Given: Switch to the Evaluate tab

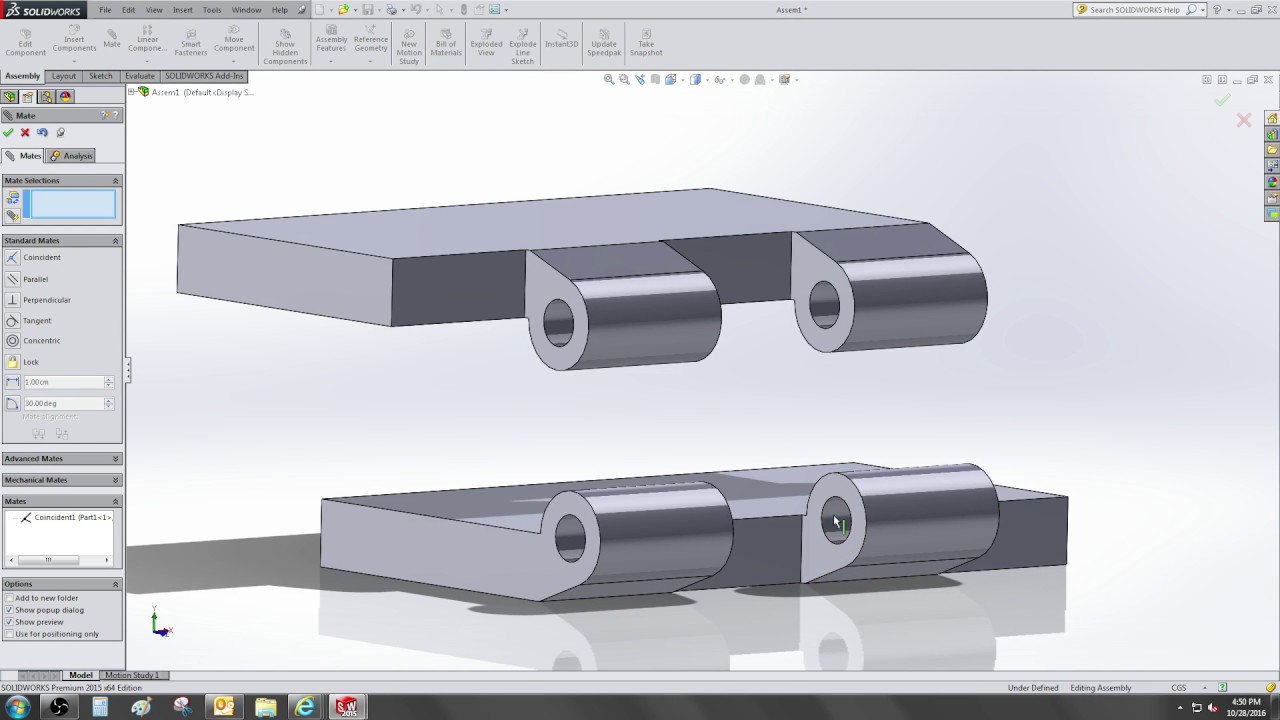Looking at the screenshot, I should tap(140, 76).
